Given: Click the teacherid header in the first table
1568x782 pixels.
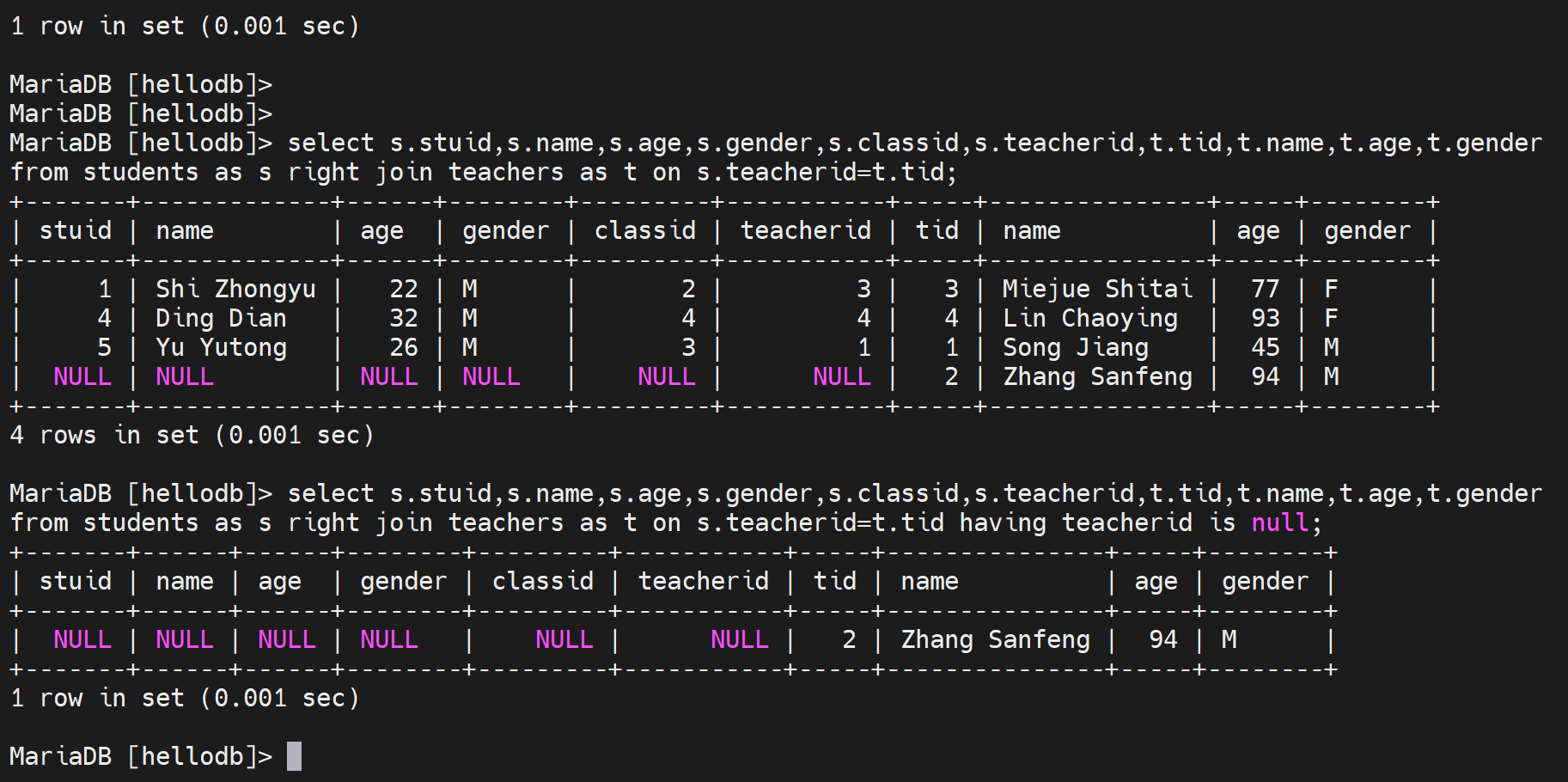Looking at the screenshot, I should [805, 230].
